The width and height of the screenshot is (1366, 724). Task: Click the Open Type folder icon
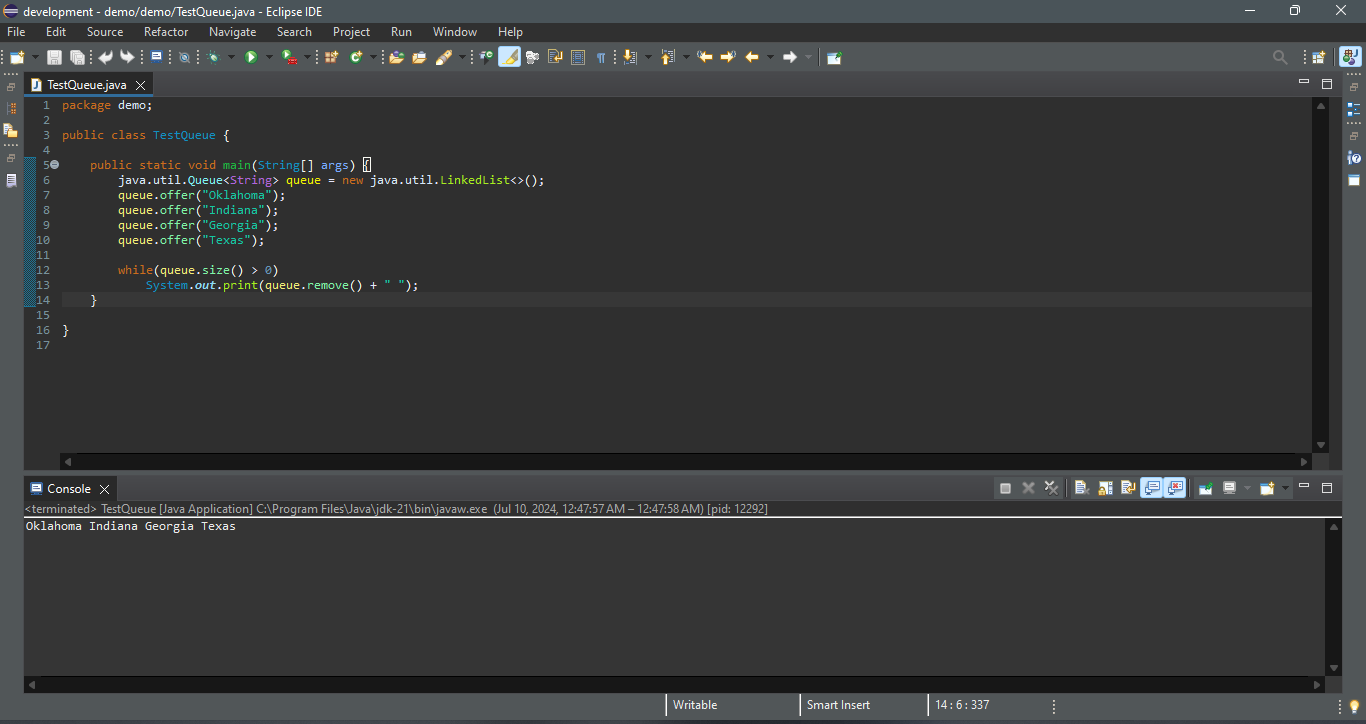pos(396,58)
